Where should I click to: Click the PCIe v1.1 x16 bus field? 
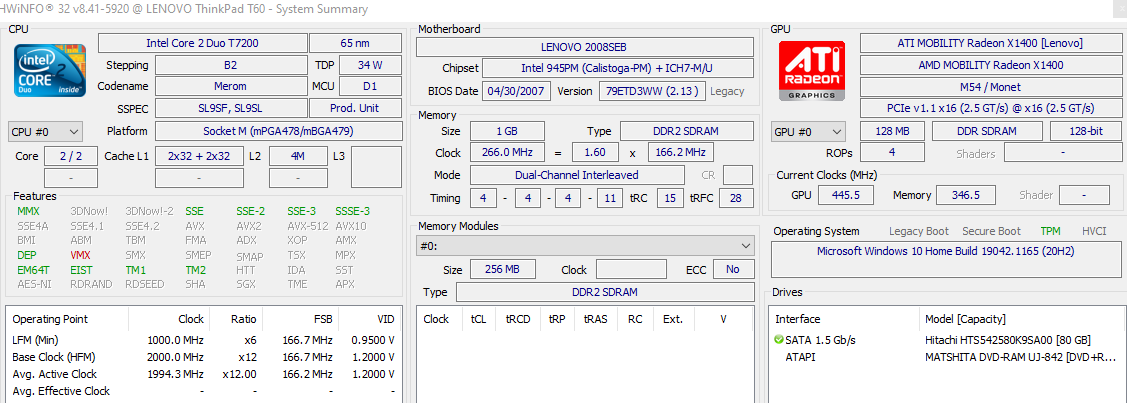click(x=990, y=108)
